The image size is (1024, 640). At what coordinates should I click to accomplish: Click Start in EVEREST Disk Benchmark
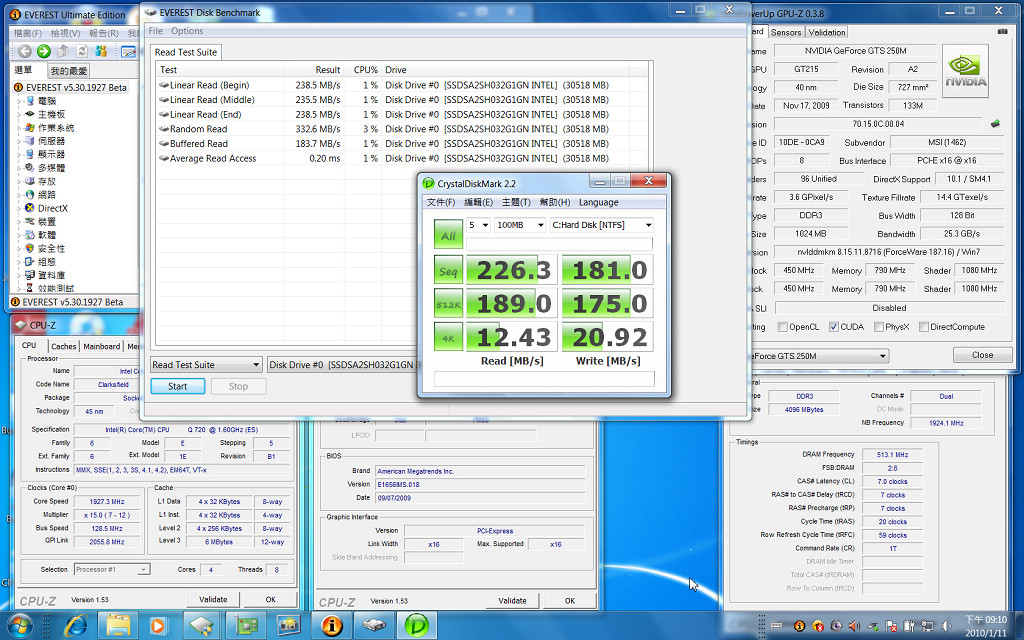click(178, 386)
